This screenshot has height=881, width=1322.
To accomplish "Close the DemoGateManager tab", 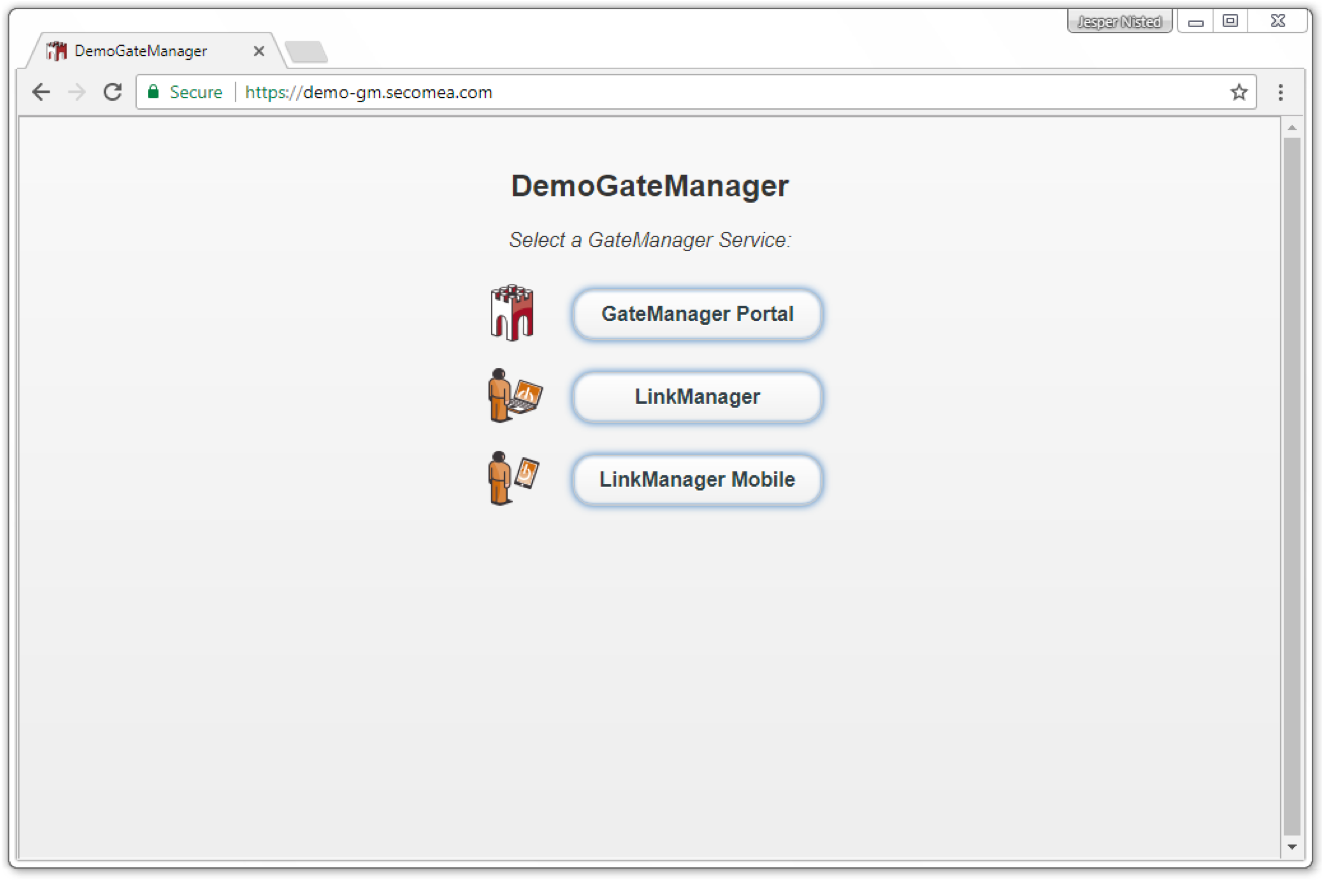I will pyautogui.click(x=259, y=51).
